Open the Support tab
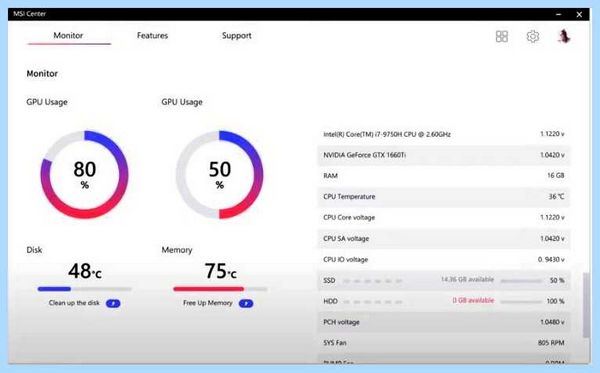Viewport: 600px width, 373px height. pyautogui.click(x=236, y=36)
